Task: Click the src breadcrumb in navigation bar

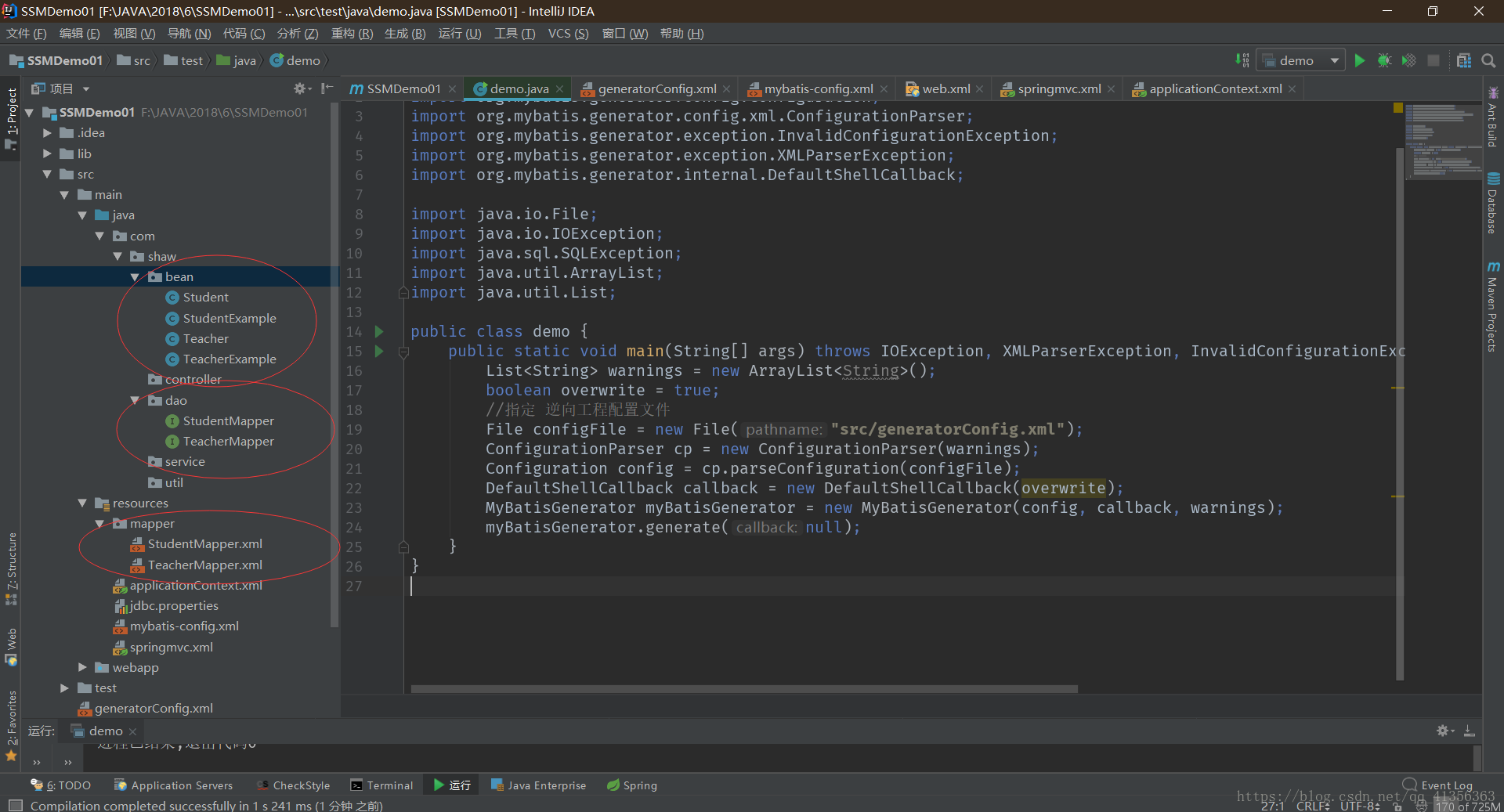Action: [133, 60]
